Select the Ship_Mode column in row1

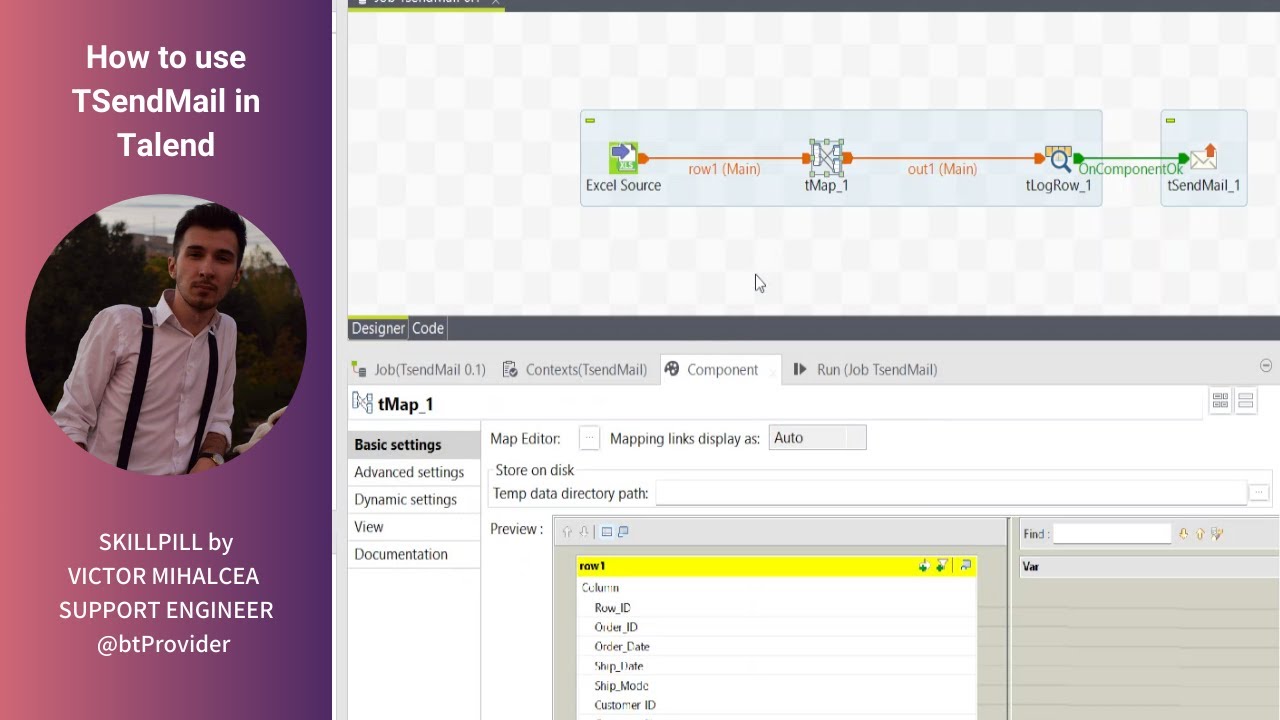621,686
